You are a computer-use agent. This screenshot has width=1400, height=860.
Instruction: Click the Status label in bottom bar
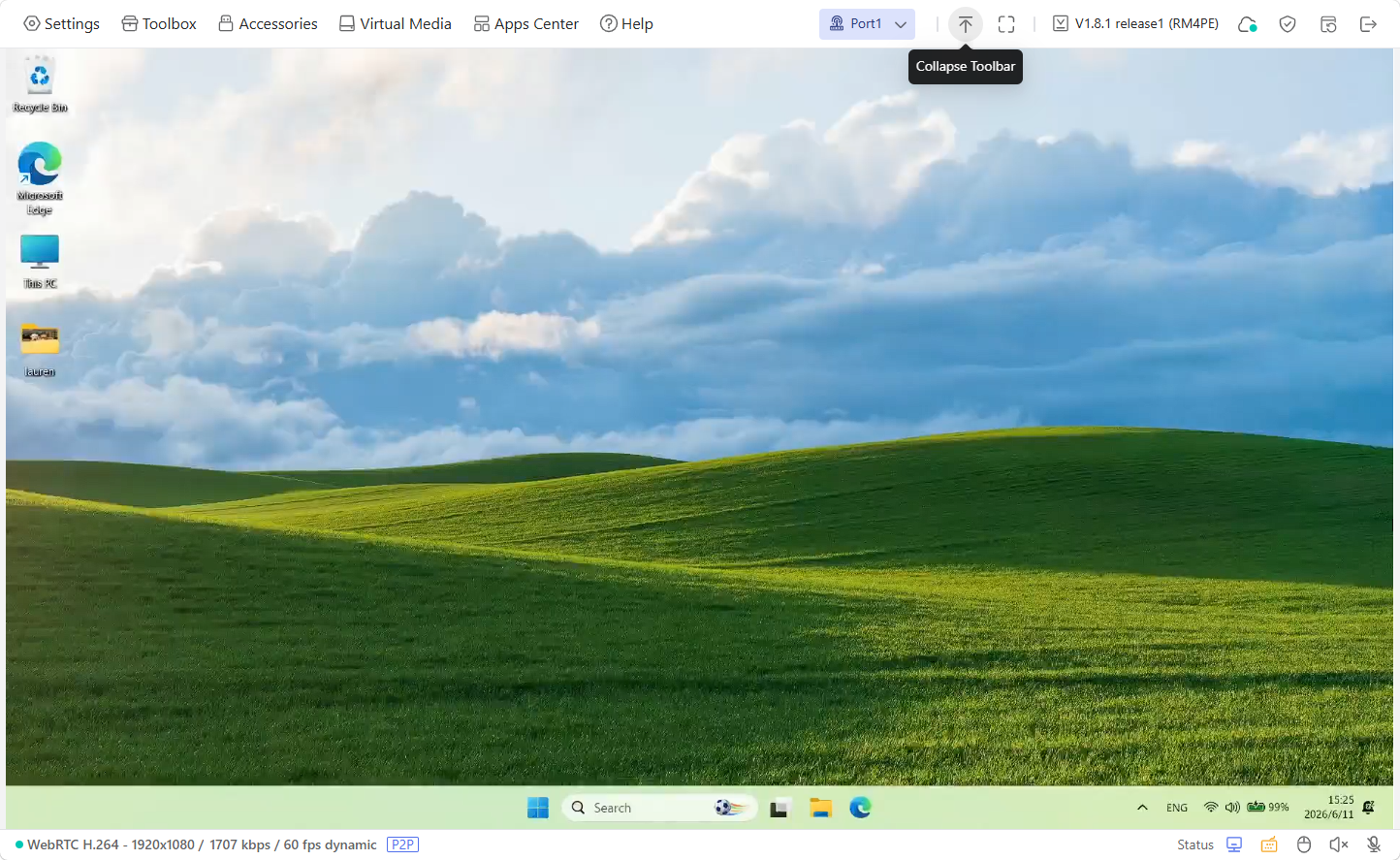coord(1195,844)
